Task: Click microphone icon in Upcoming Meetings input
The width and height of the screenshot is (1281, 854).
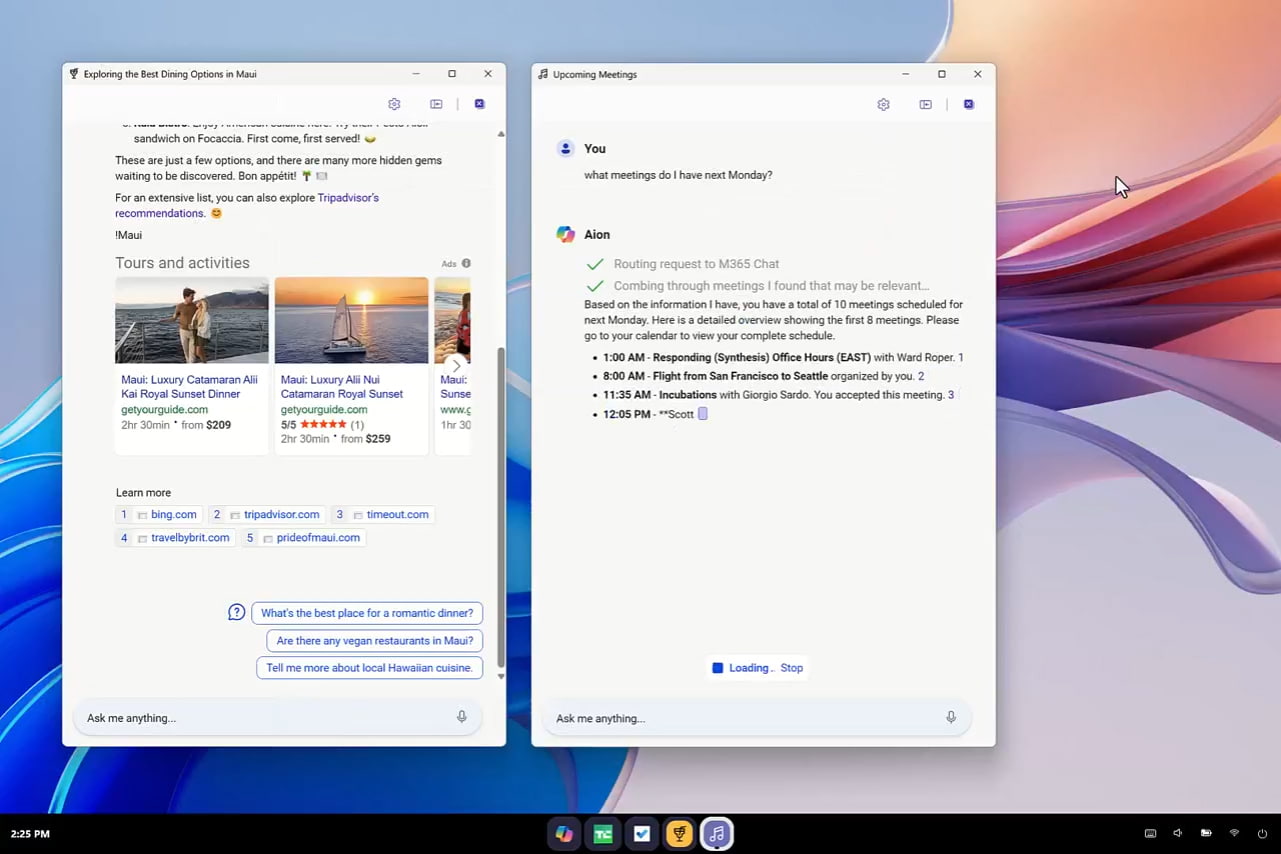Action: (x=950, y=717)
